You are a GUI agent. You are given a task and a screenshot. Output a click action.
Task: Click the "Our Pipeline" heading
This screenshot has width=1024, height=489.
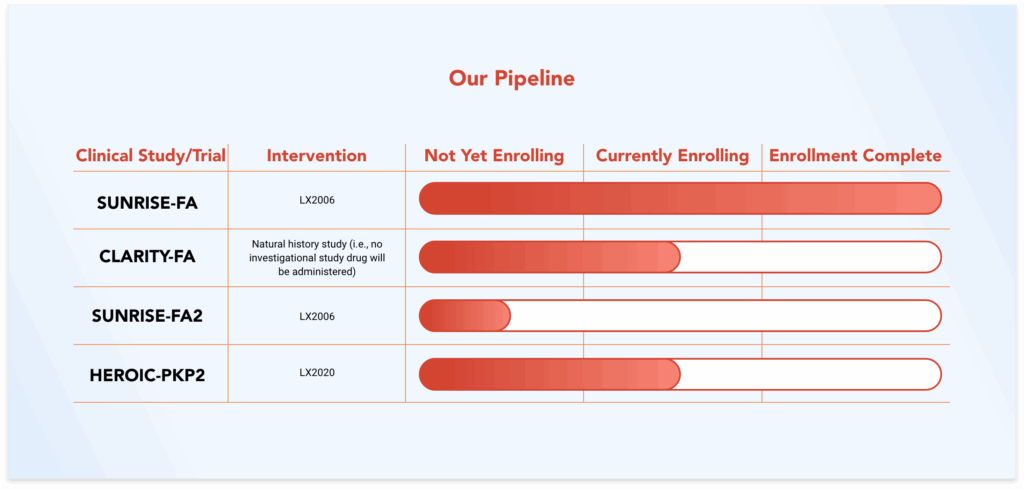(511, 78)
